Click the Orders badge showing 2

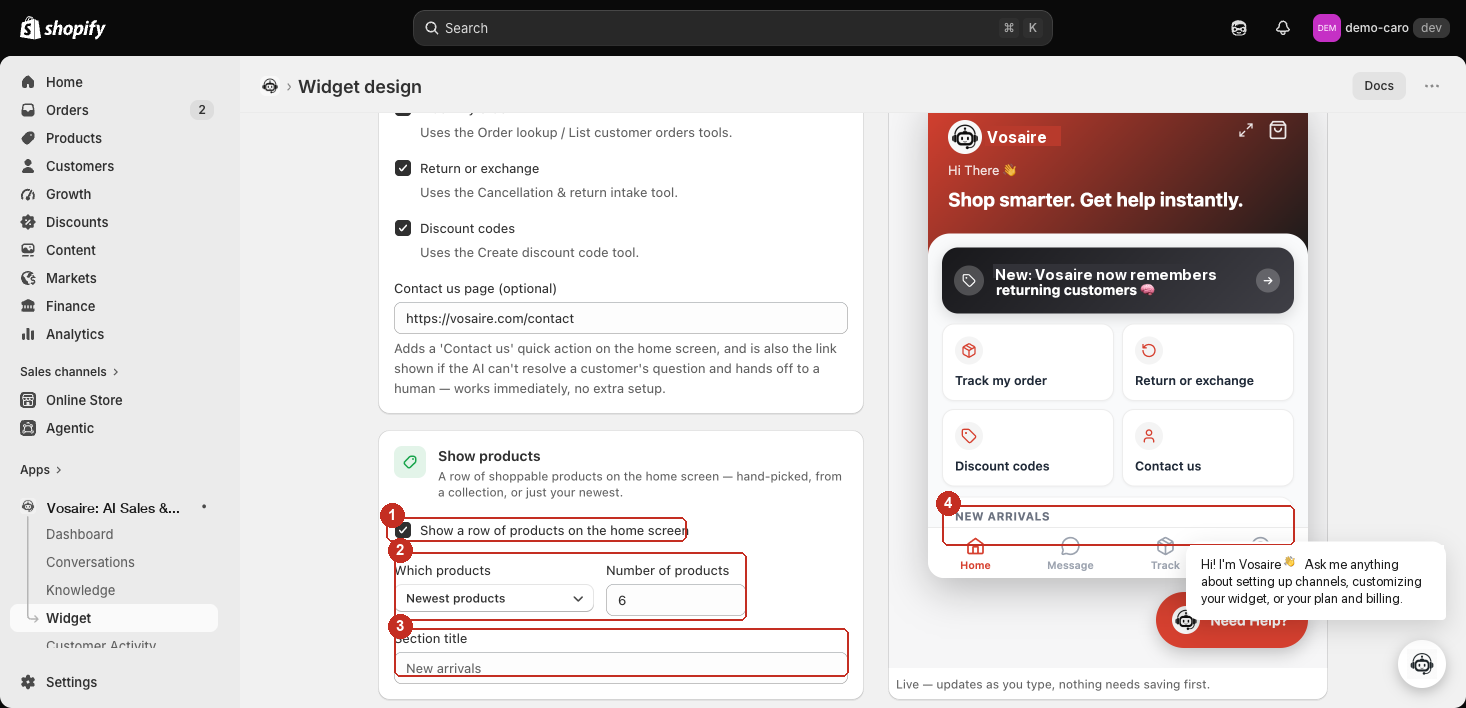point(202,110)
